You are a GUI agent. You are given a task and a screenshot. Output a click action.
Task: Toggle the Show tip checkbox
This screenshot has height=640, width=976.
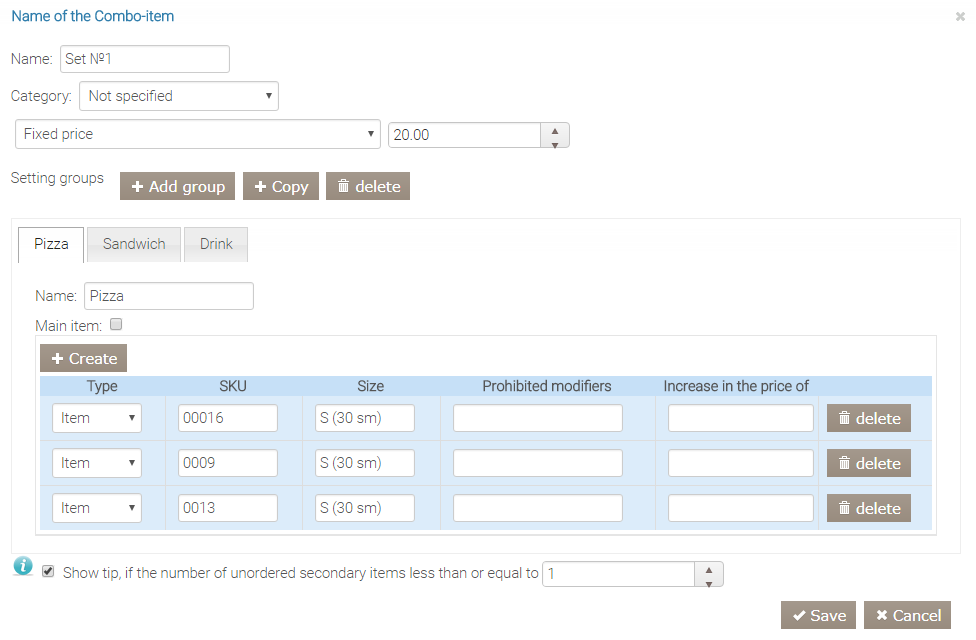coord(48,572)
